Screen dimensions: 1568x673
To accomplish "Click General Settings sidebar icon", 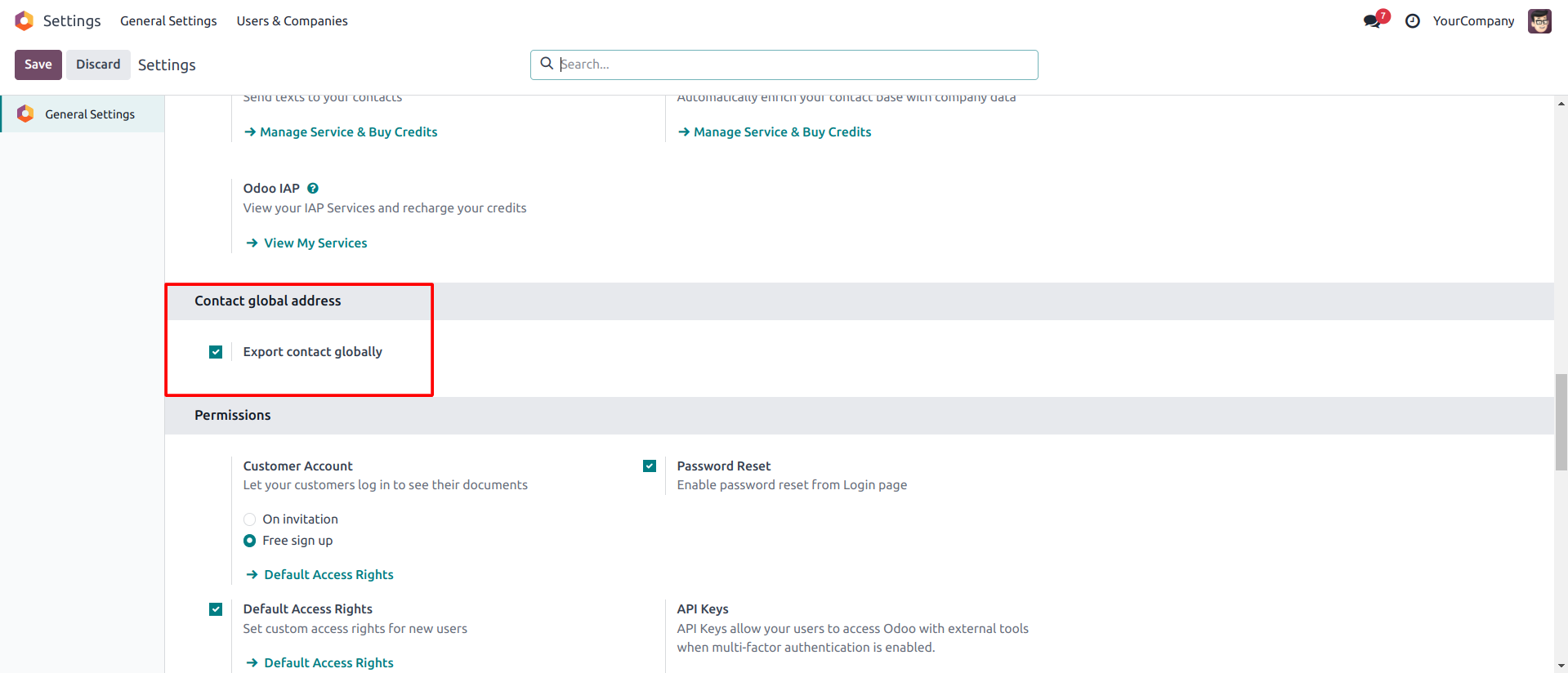I will pos(25,114).
